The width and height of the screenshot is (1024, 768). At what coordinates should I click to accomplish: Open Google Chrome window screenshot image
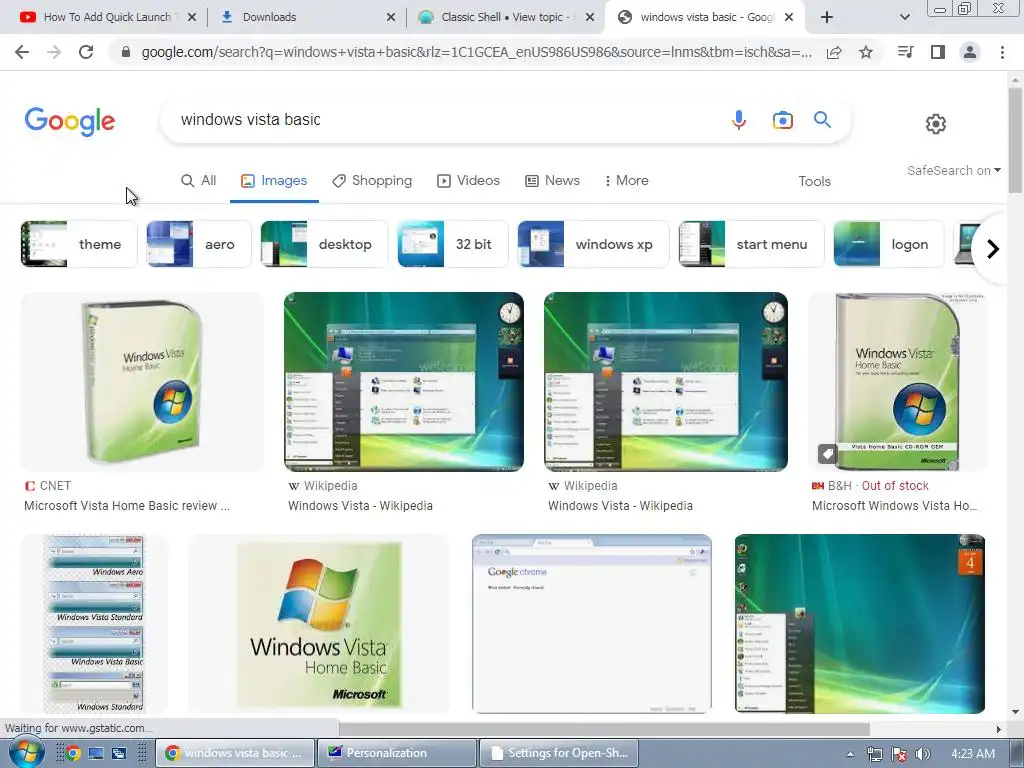tap(592, 624)
